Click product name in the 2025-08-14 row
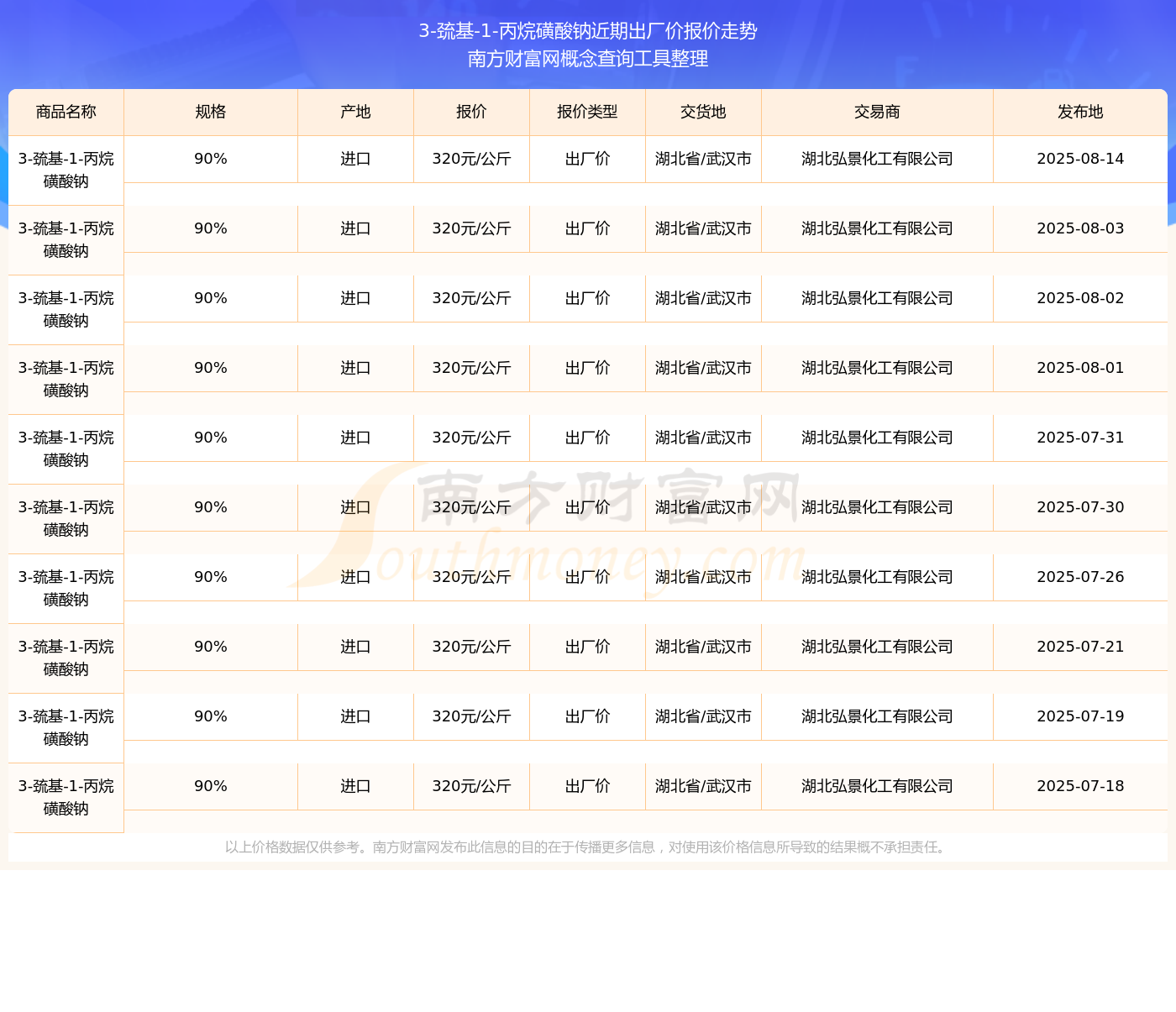 (x=66, y=170)
